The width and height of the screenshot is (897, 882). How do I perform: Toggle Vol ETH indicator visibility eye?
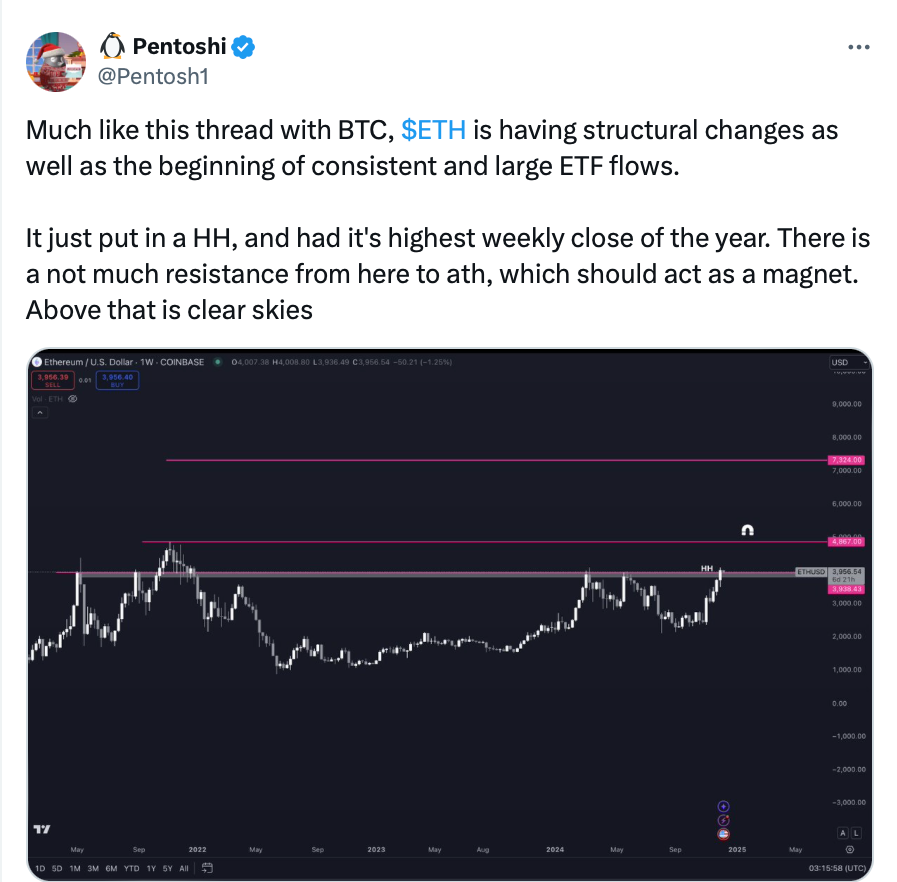click(72, 397)
